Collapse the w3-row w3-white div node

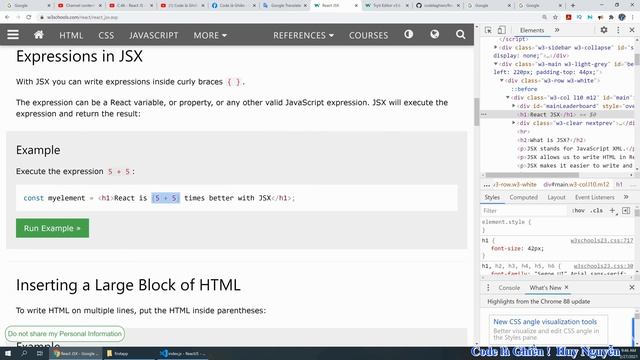[502, 81]
